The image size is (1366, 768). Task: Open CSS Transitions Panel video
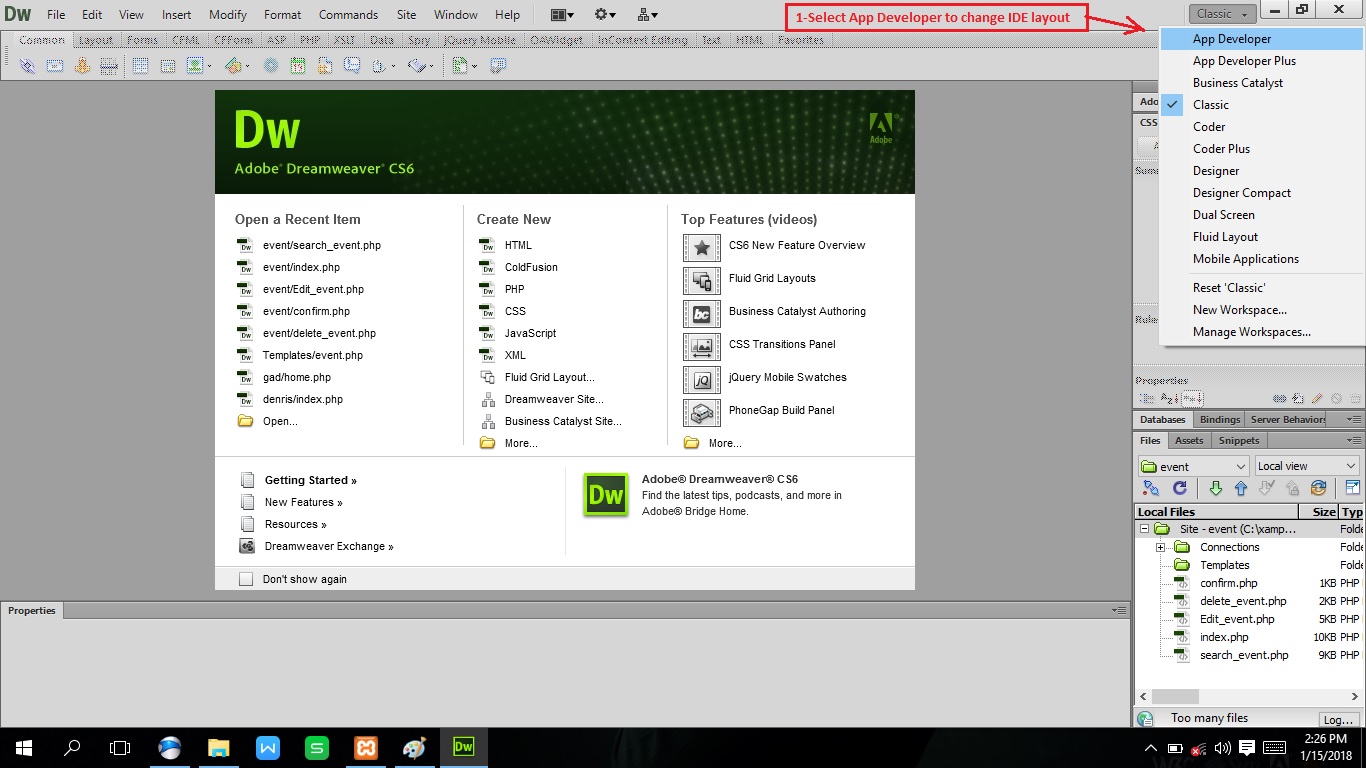(x=782, y=344)
